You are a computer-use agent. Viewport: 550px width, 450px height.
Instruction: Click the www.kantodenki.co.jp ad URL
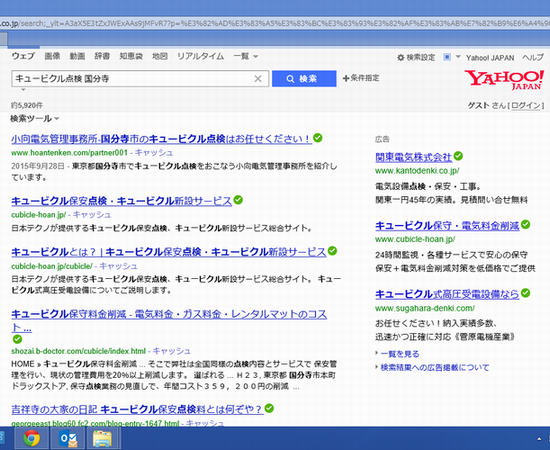(x=417, y=171)
